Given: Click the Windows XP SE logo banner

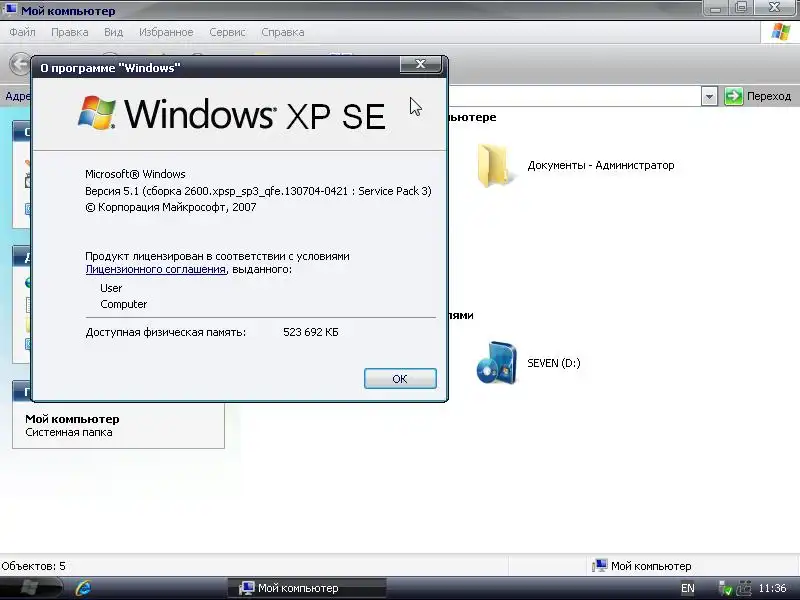Looking at the screenshot, I should 232,114.
